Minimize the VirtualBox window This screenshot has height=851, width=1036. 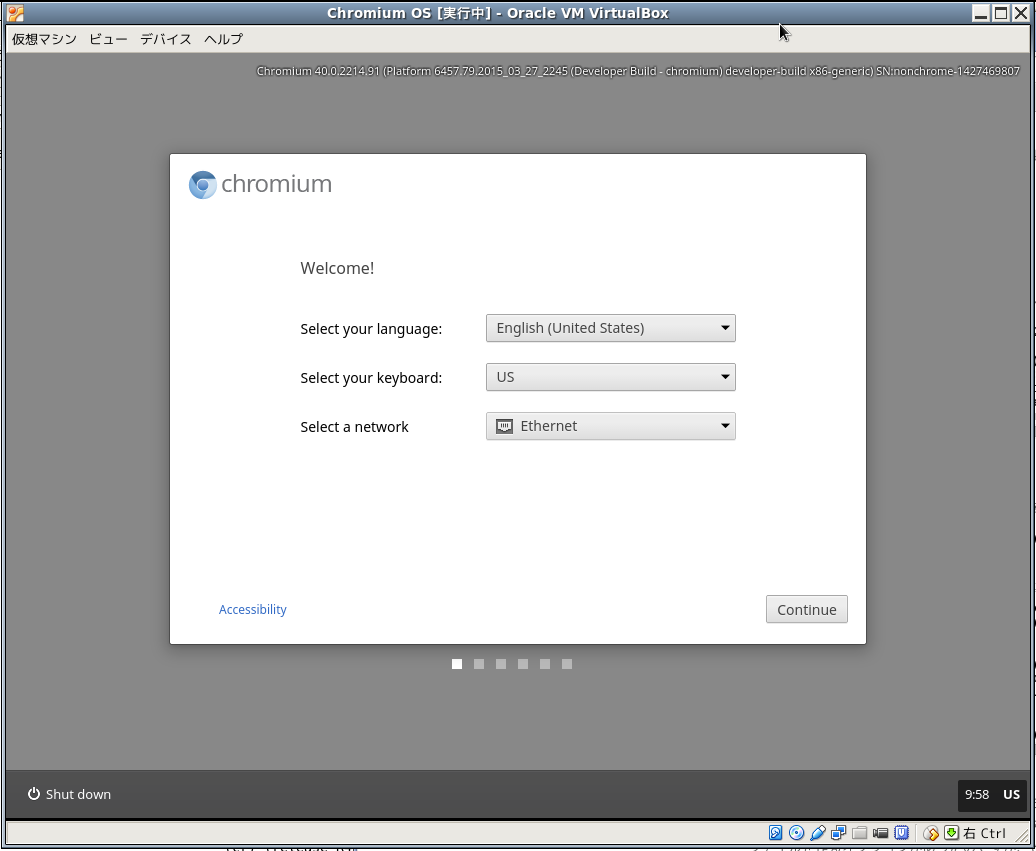(981, 13)
